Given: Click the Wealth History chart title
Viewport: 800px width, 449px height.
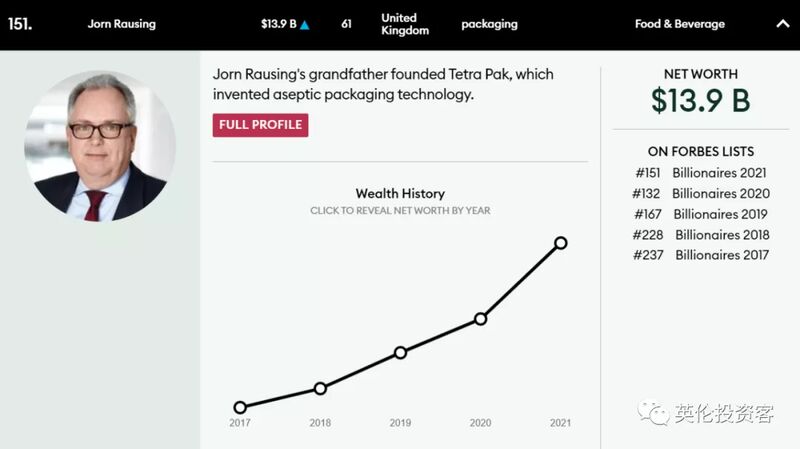Looking at the screenshot, I should (400, 193).
